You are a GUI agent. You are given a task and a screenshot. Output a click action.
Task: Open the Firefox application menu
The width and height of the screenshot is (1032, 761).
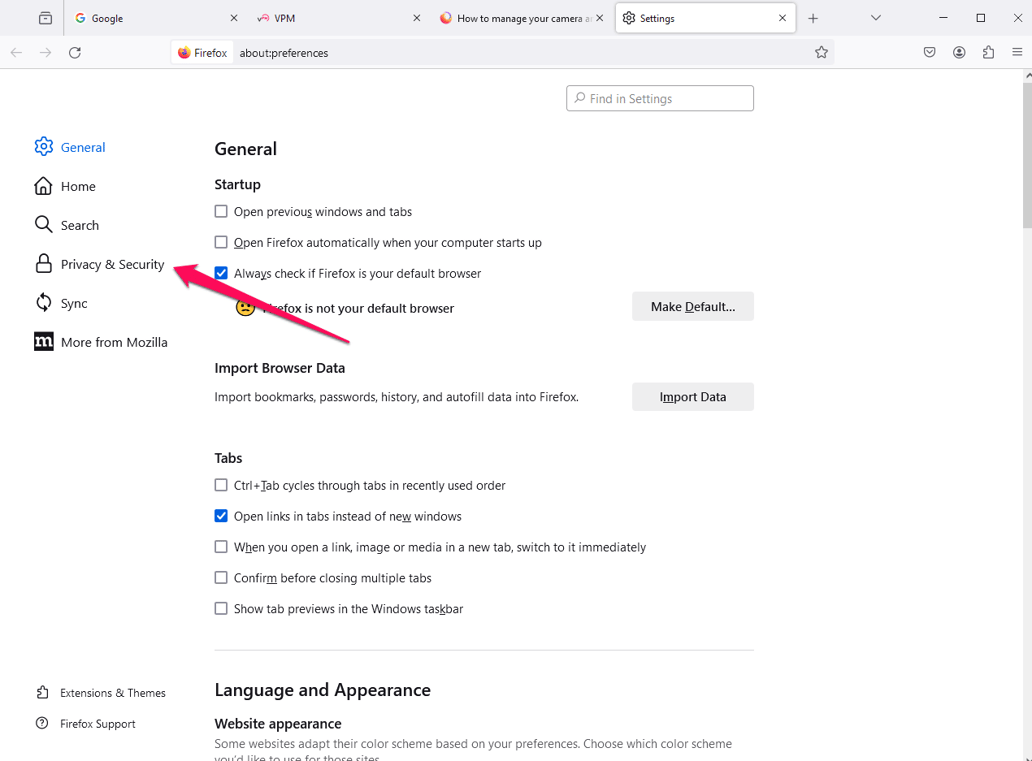point(1018,52)
